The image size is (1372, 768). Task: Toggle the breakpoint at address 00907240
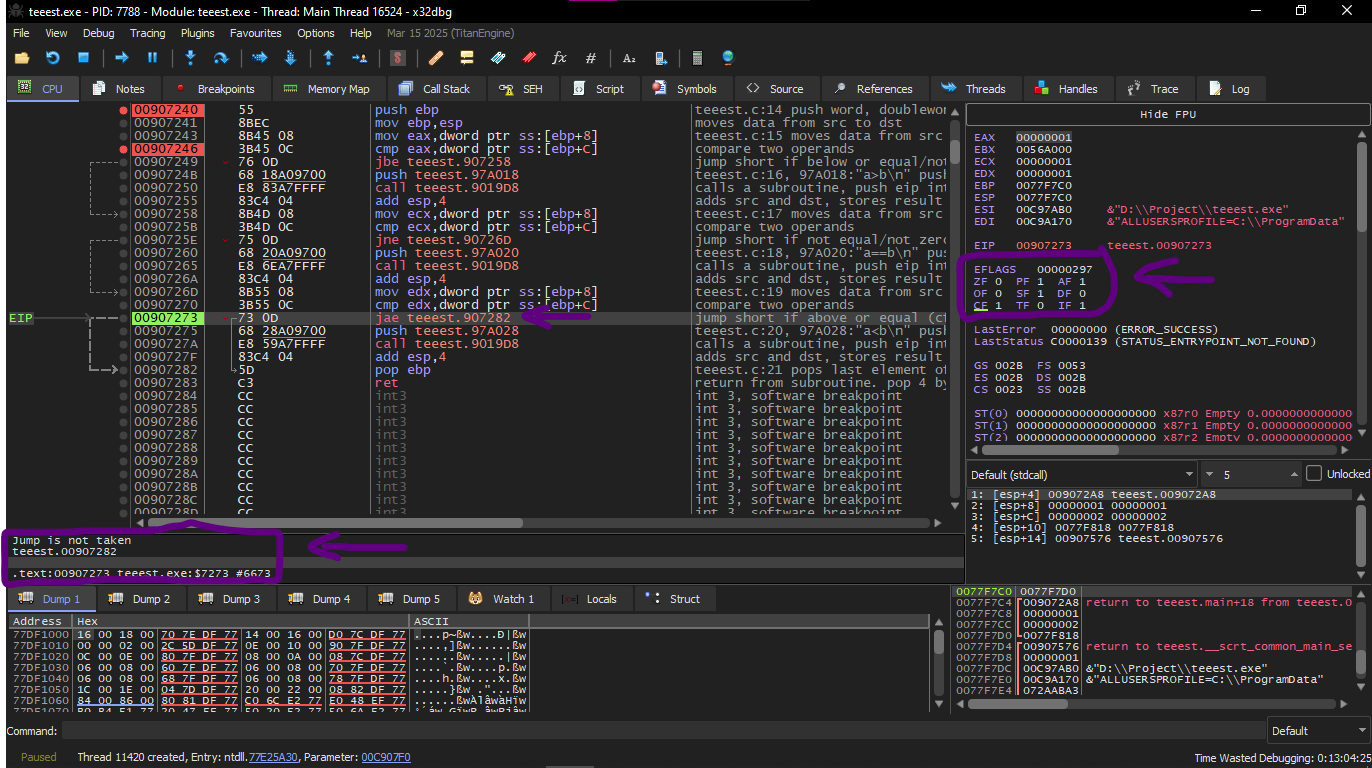pyautogui.click(x=123, y=110)
